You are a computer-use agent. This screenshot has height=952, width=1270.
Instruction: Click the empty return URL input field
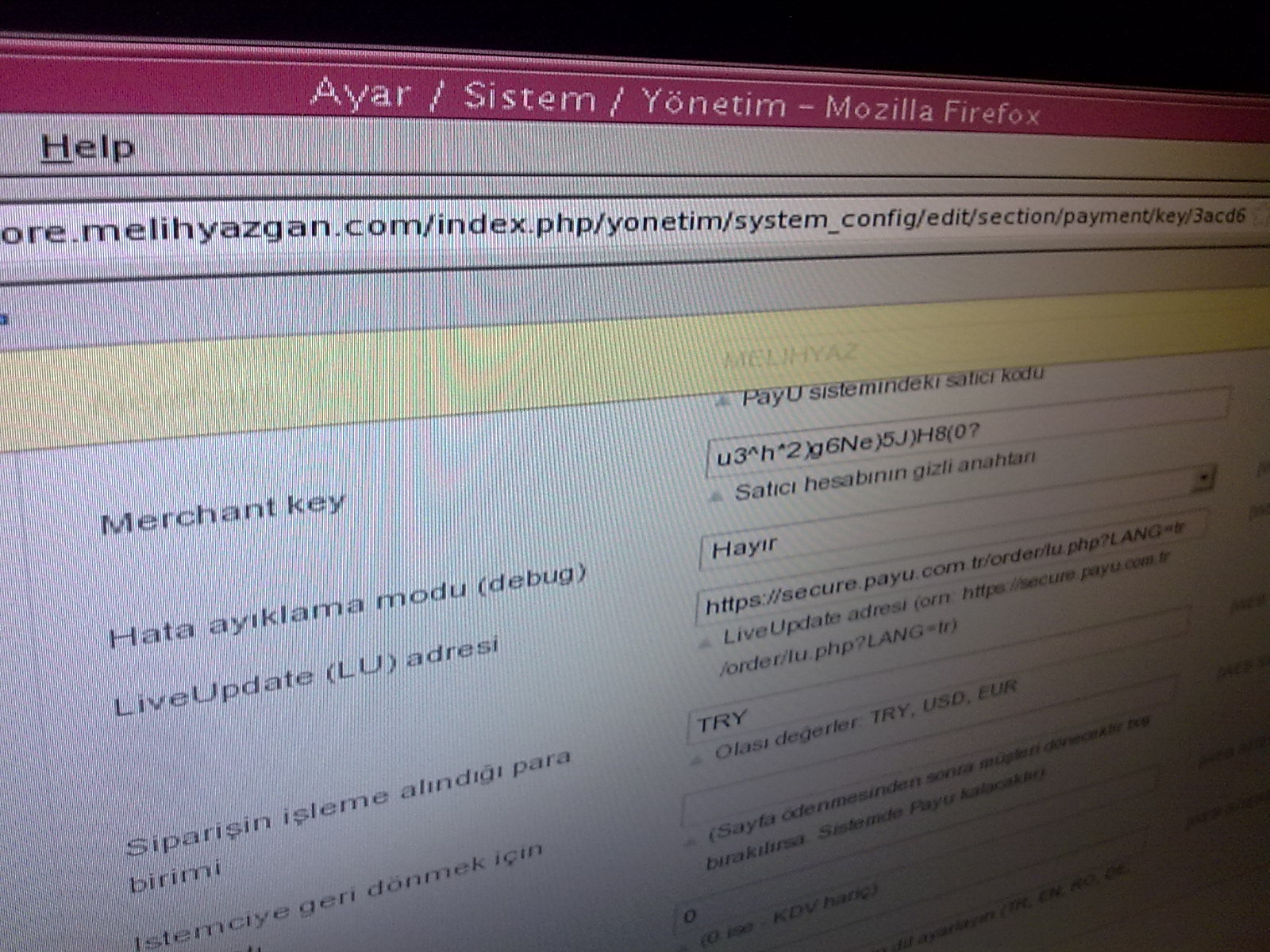coord(932,751)
